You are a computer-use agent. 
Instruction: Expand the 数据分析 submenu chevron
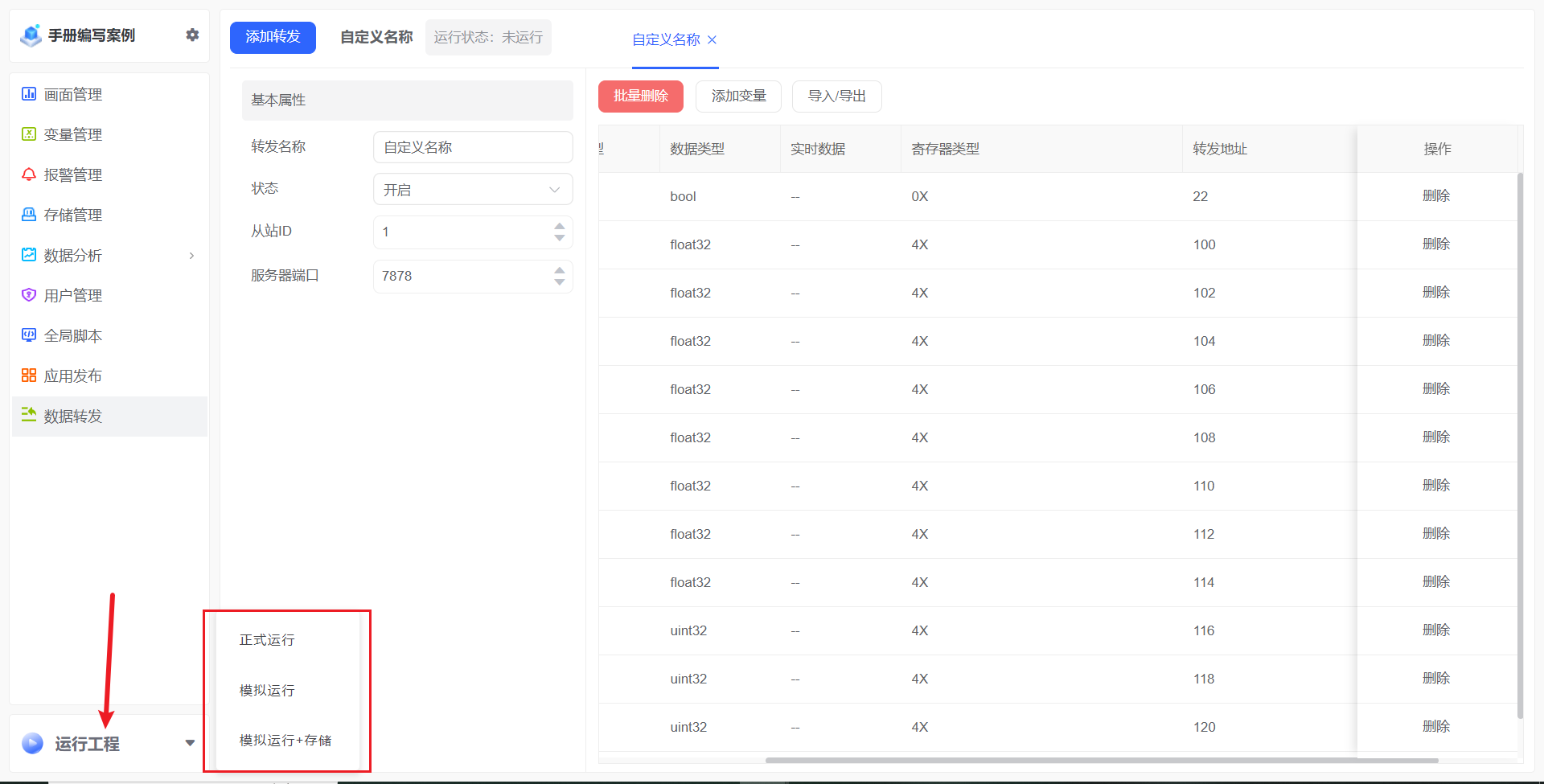191,256
